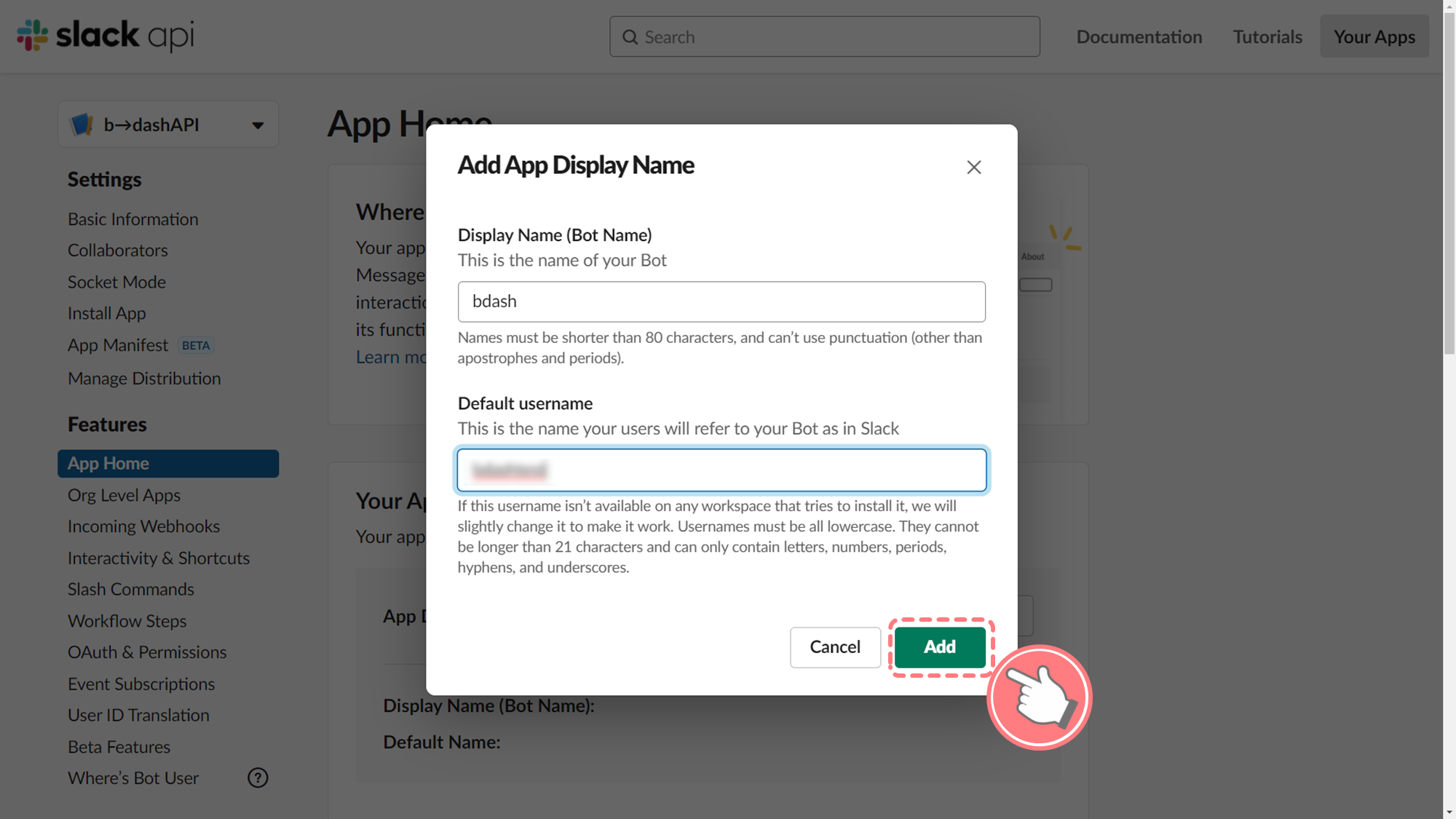The height and width of the screenshot is (819, 1456).
Task: Click the BETA badge next to App Manifest
Action: click(196, 346)
